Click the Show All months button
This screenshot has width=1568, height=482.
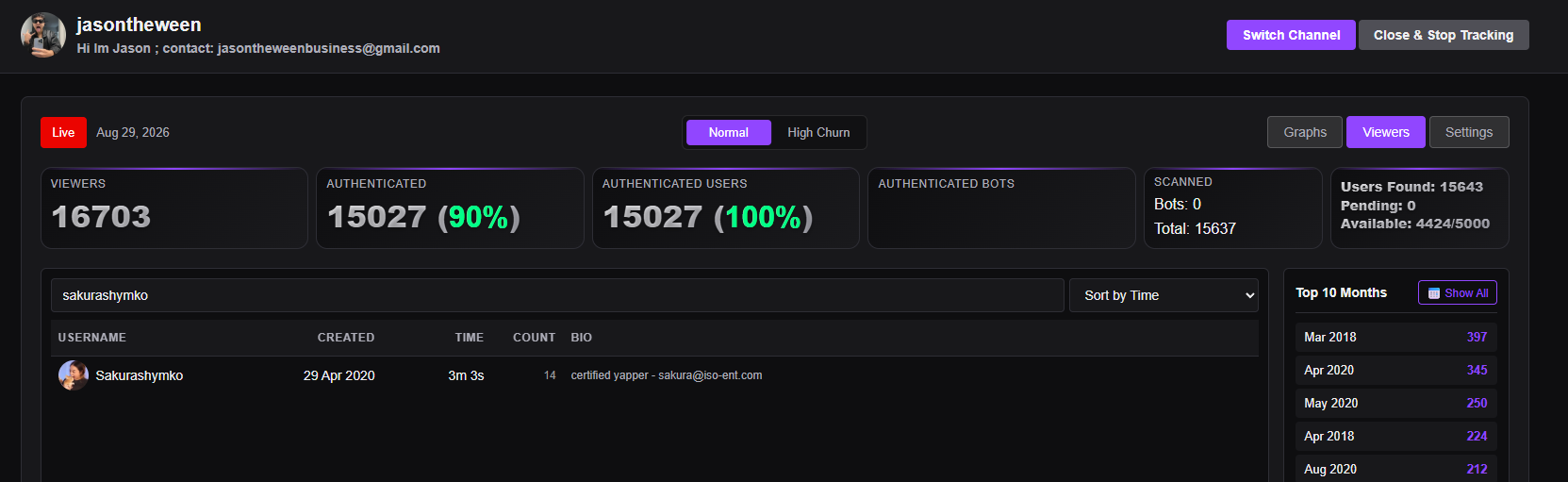[1457, 293]
